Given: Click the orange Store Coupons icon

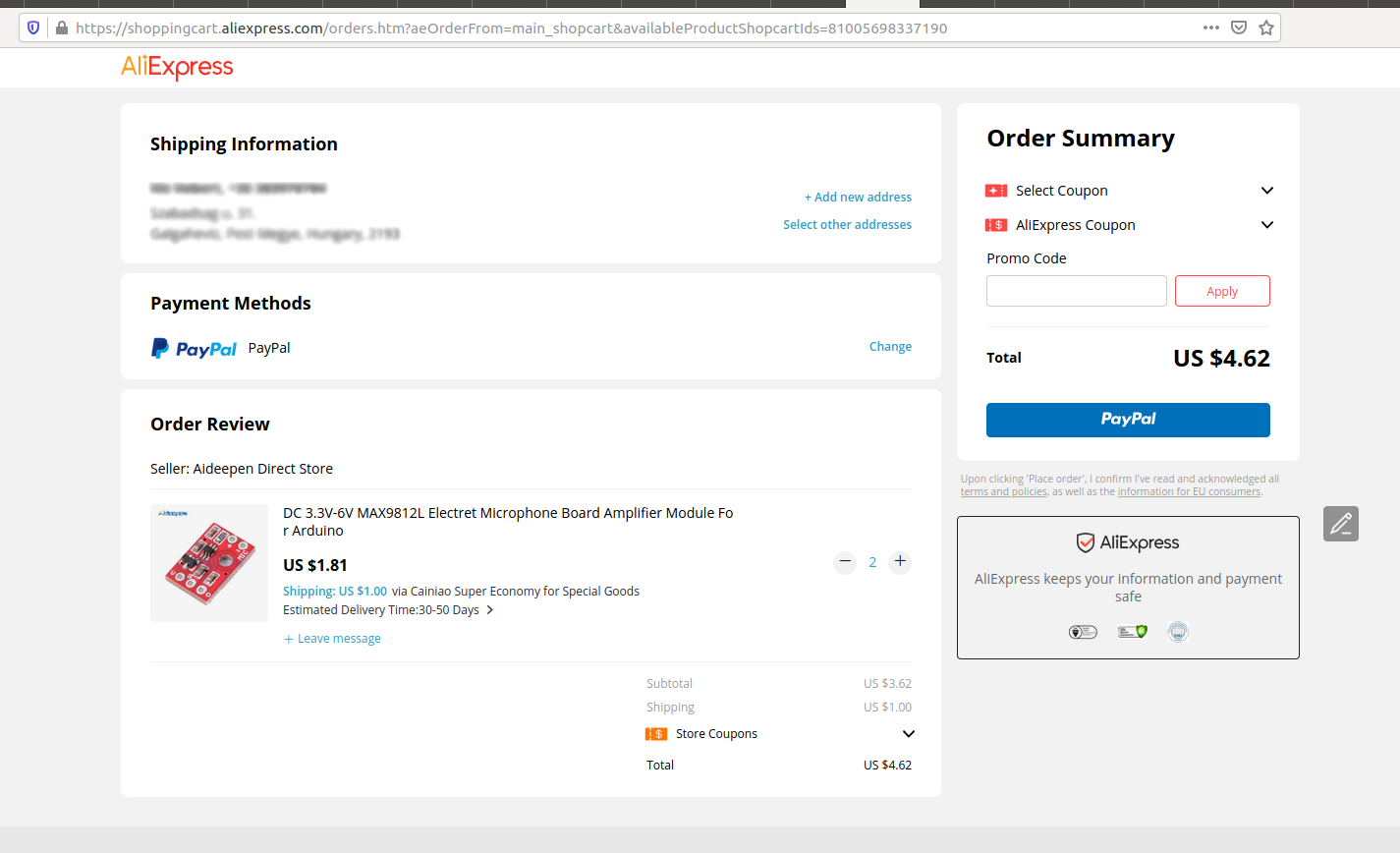Looking at the screenshot, I should [656, 734].
